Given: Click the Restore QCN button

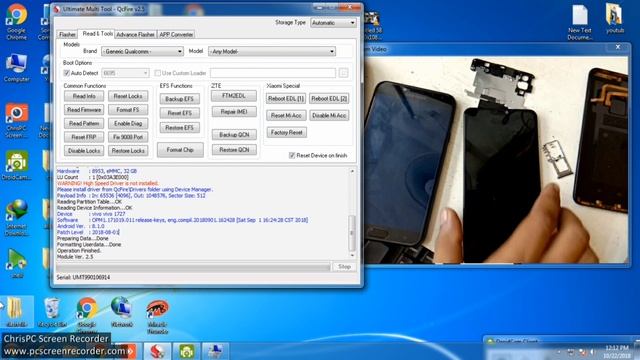Looking at the screenshot, I should pyautogui.click(x=234, y=150).
